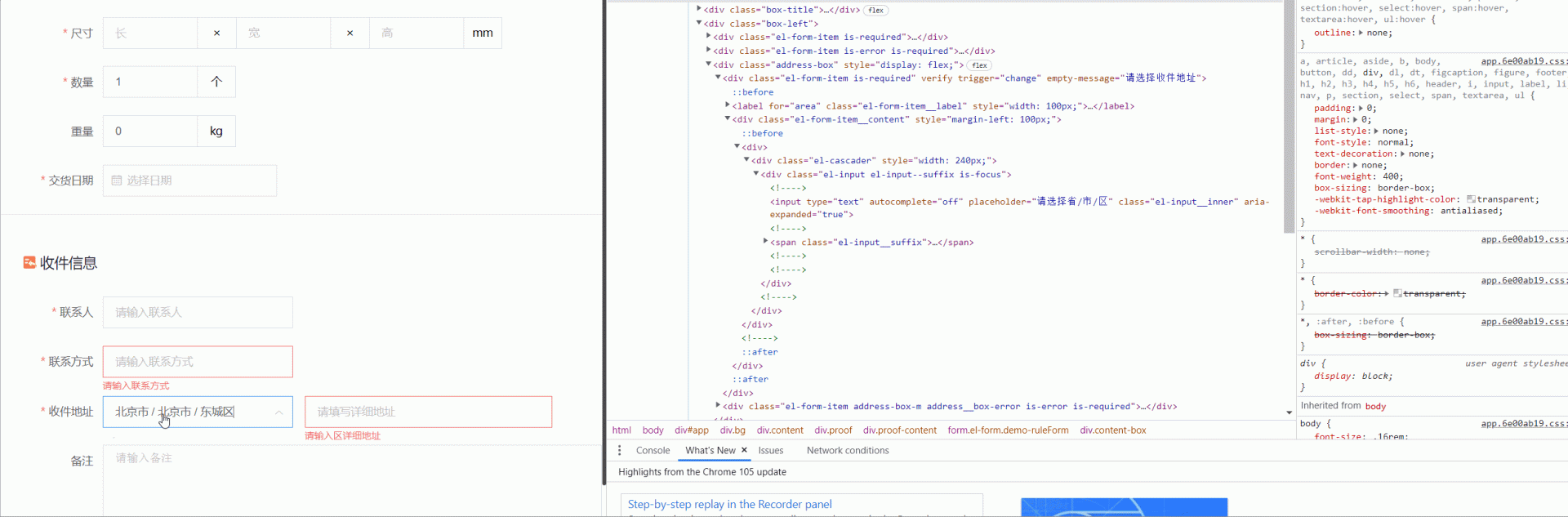Click the body link after Inherited from

pyautogui.click(x=1375, y=406)
